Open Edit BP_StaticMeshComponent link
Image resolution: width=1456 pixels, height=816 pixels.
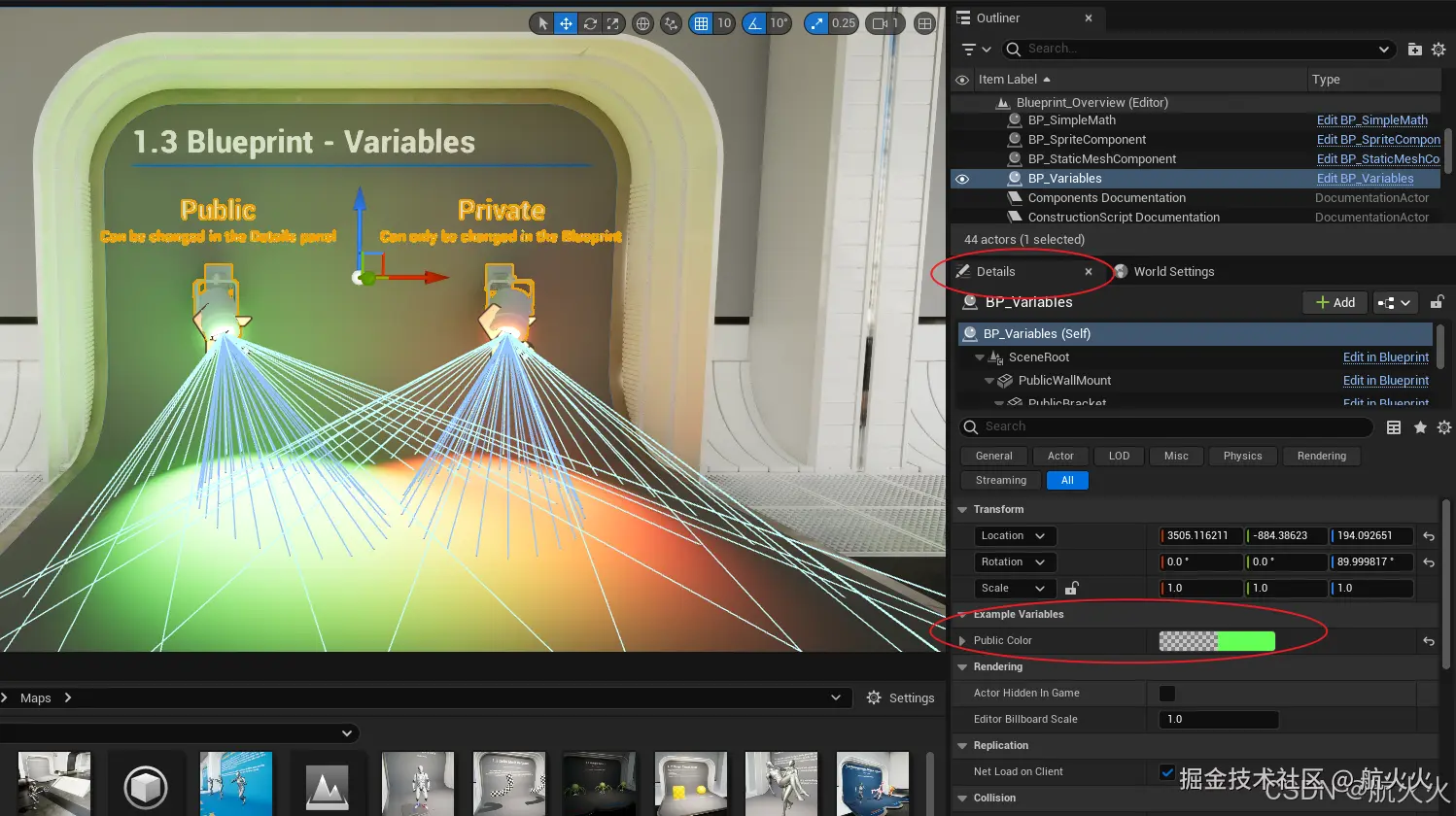click(1378, 159)
